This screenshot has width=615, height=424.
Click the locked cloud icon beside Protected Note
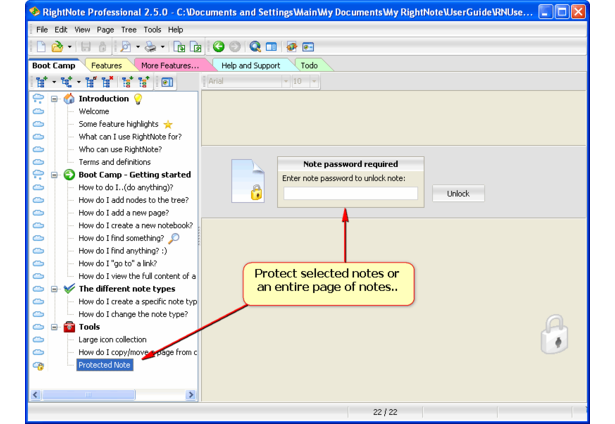[38, 366]
